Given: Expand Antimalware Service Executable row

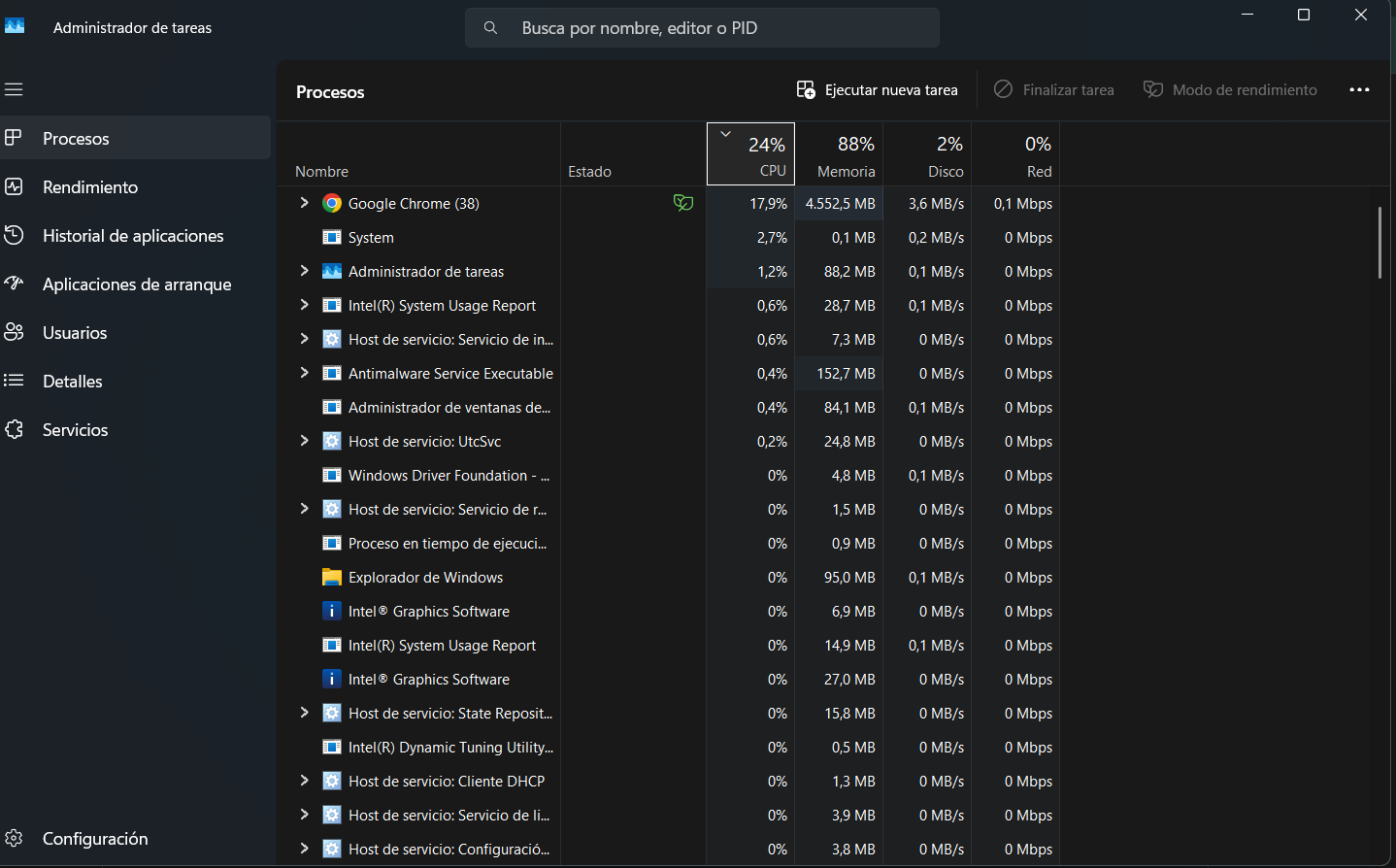Looking at the screenshot, I should 304,373.
